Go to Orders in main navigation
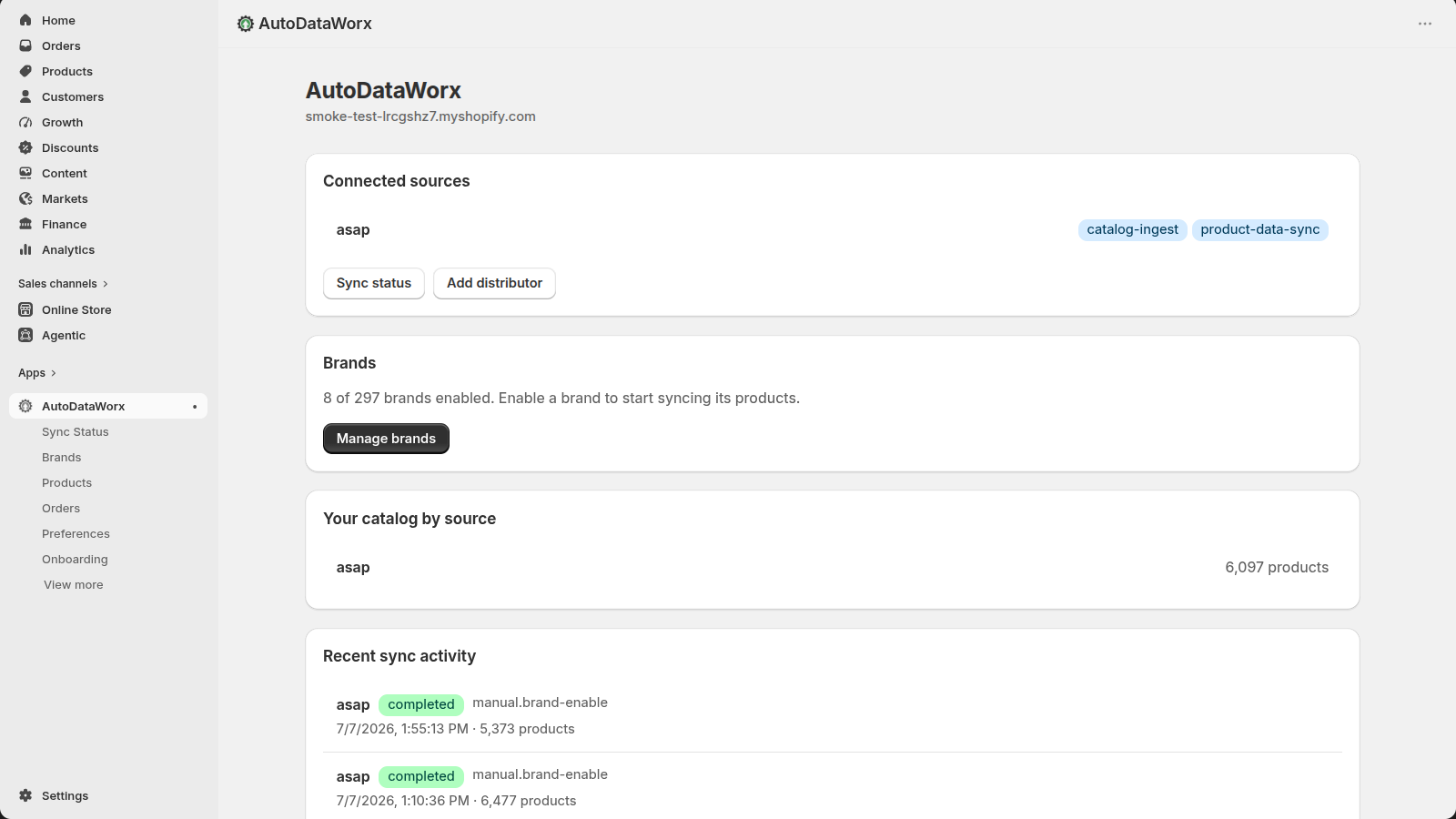The width and height of the screenshot is (1456, 819). (x=61, y=45)
